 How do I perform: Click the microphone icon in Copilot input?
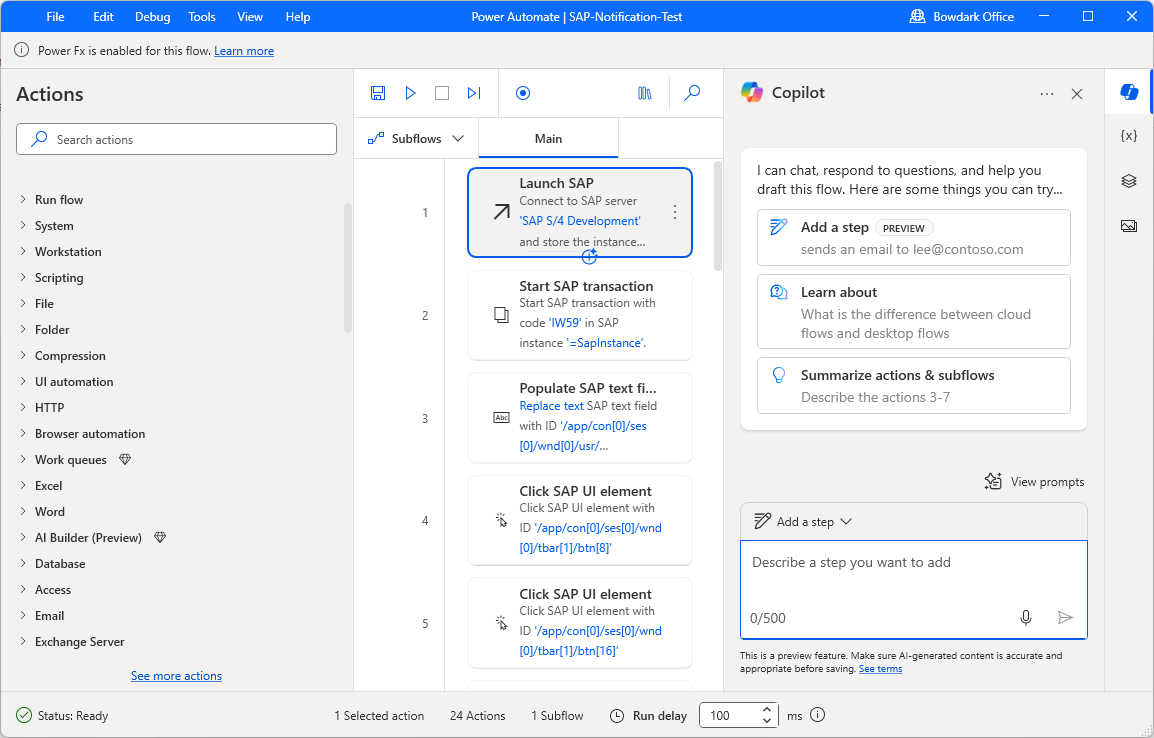[1025, 617]
